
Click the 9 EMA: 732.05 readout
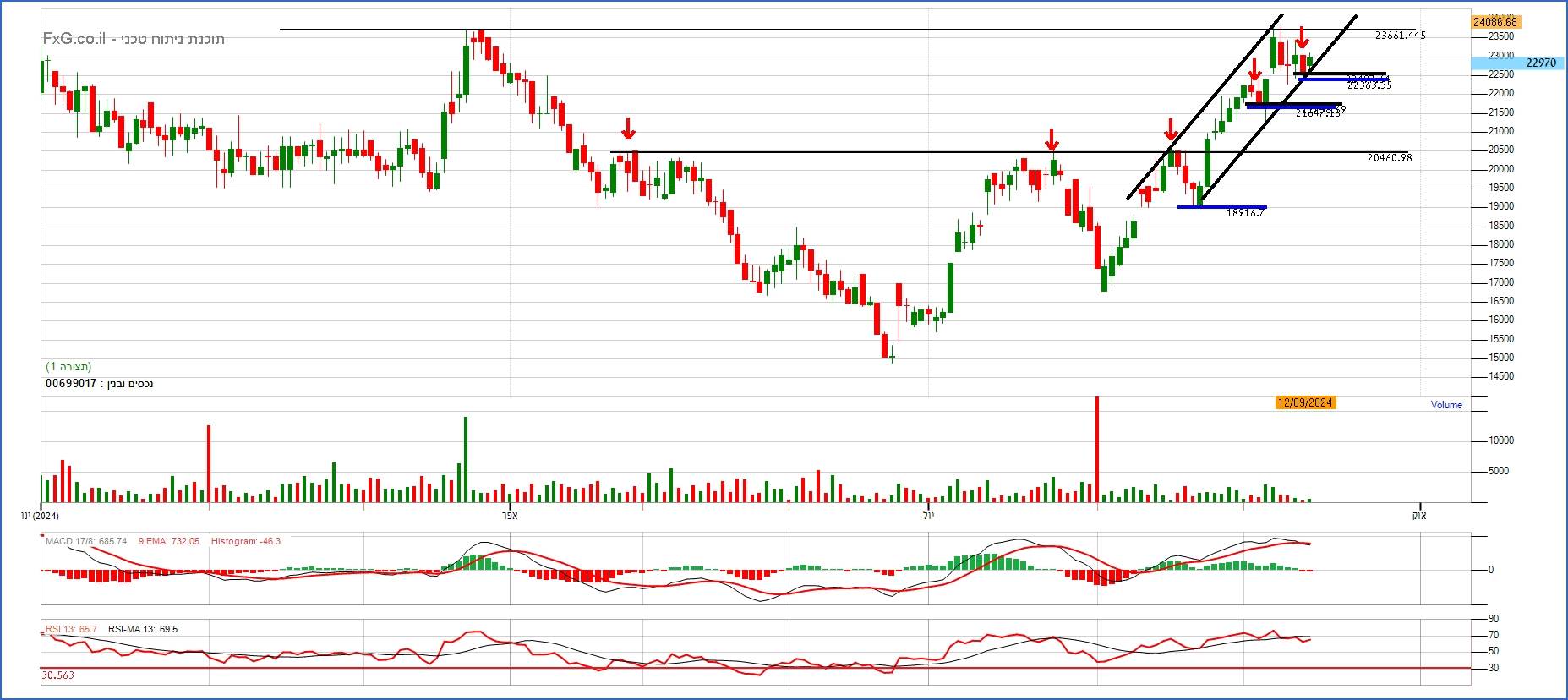point(169,541)
